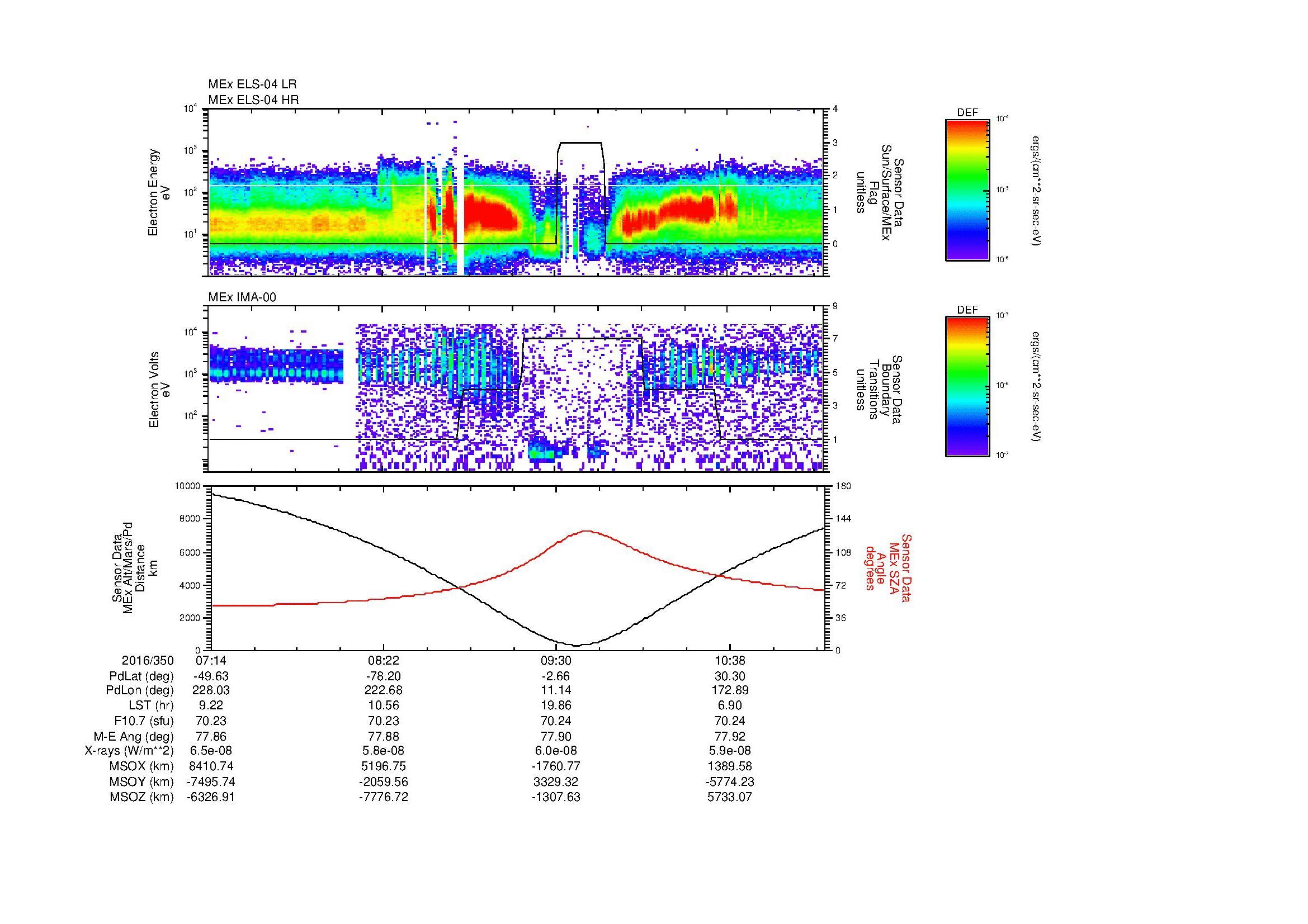
Task: Click the 'MEx IMA-00' panel title
Action: [x=242, y=297]
